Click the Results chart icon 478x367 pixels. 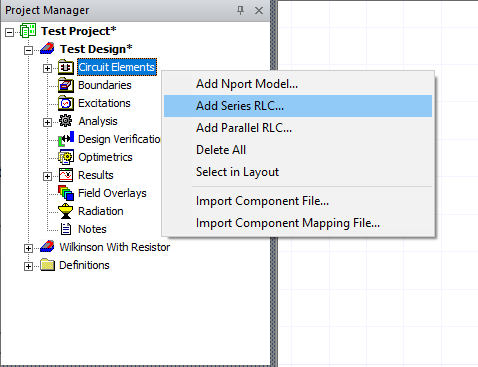click(66, 175)
